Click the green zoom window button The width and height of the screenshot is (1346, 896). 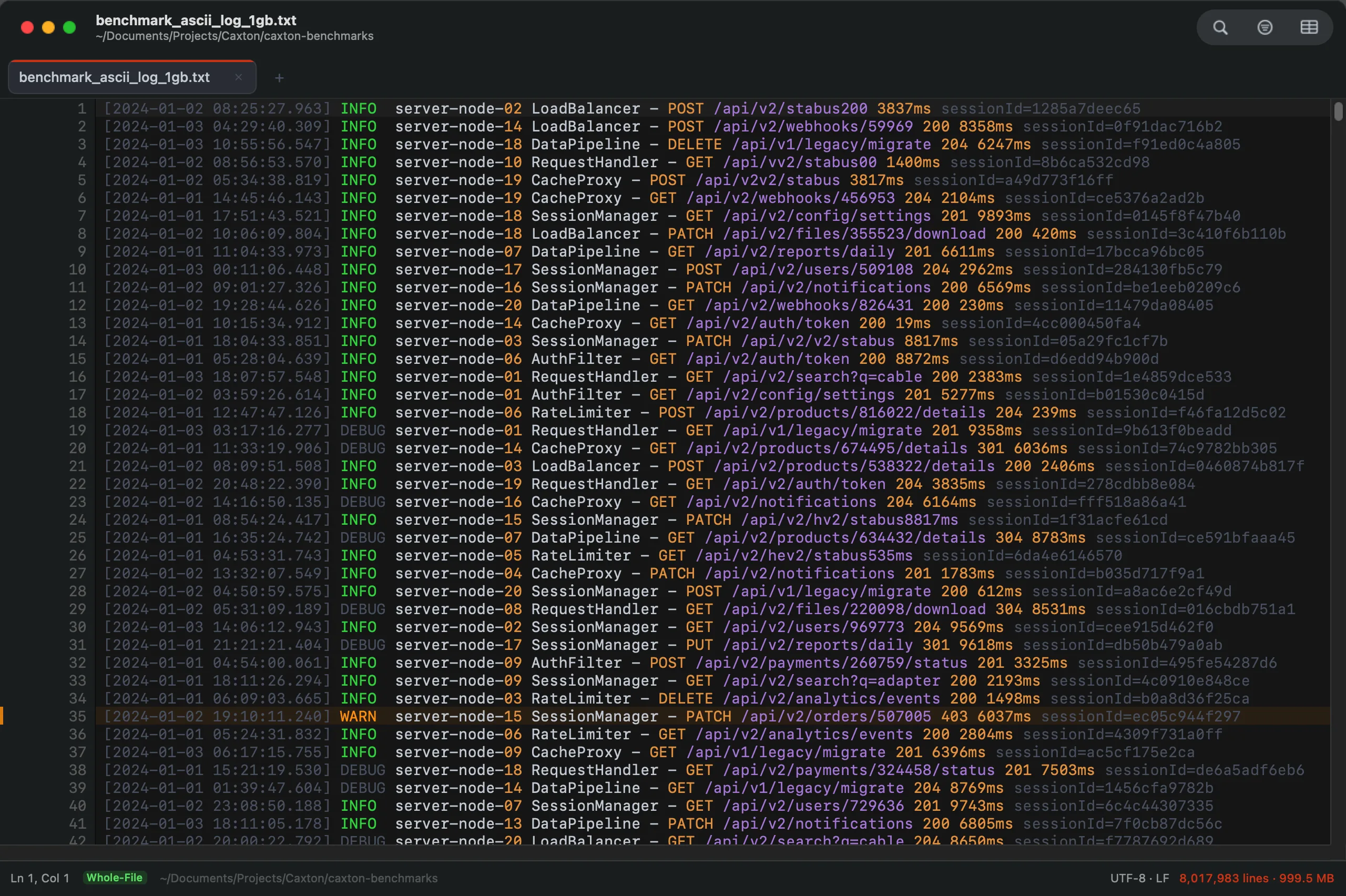point(70,27)
